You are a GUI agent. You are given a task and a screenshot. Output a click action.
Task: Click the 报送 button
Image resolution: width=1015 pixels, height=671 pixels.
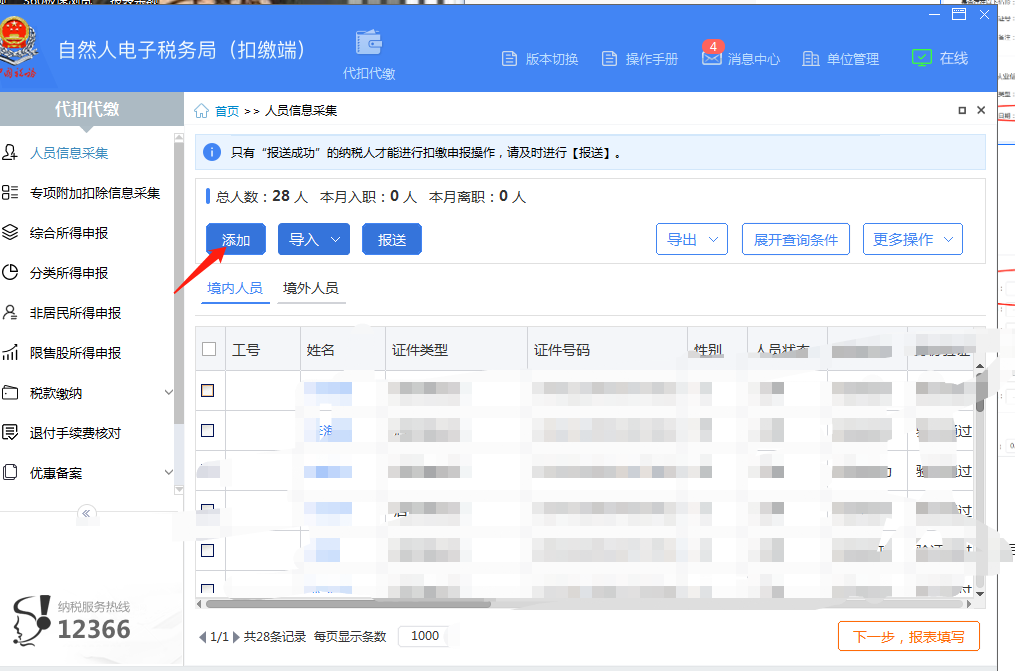[x=392, y=239]
